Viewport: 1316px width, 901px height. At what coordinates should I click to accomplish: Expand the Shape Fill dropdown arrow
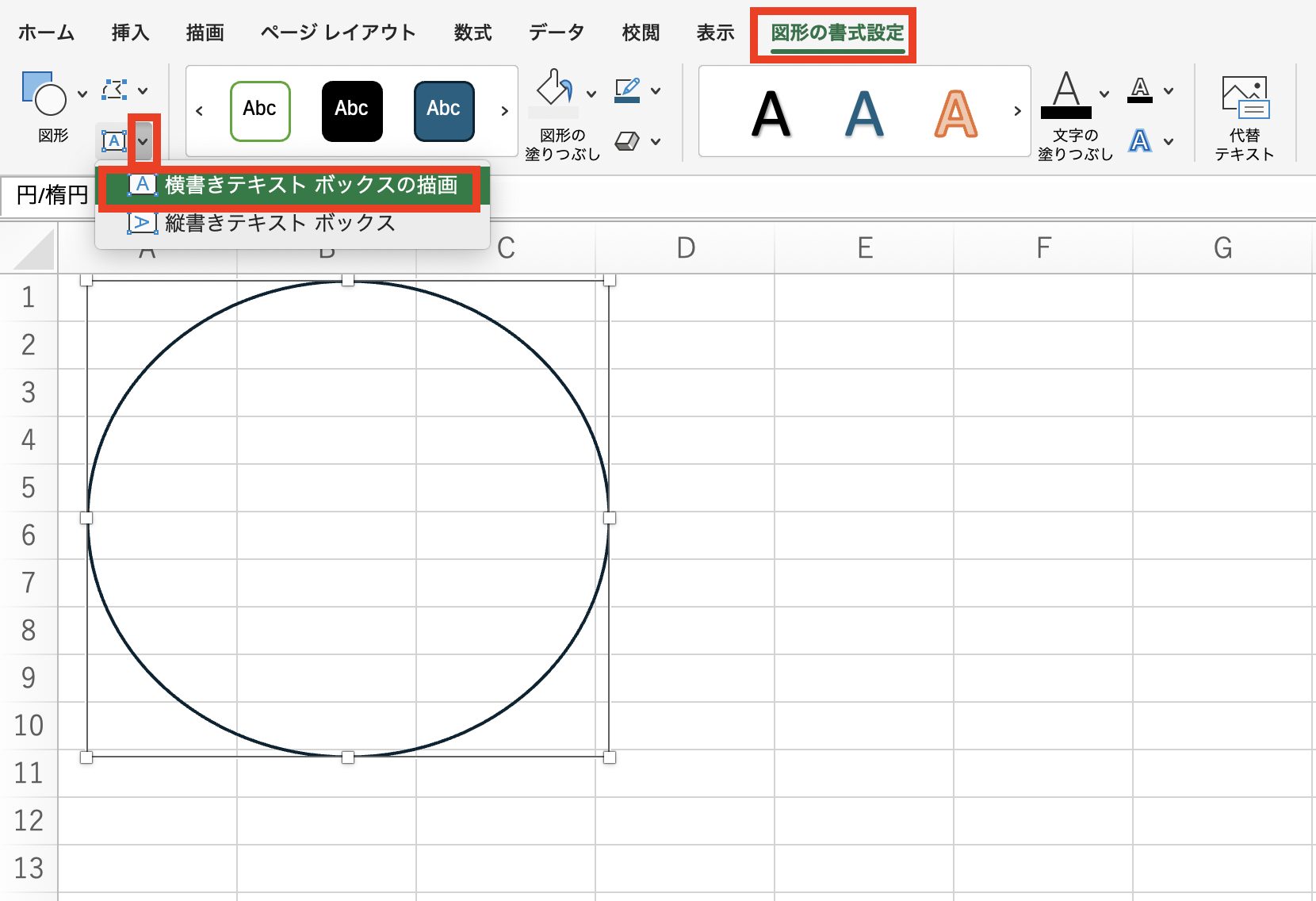591,93
